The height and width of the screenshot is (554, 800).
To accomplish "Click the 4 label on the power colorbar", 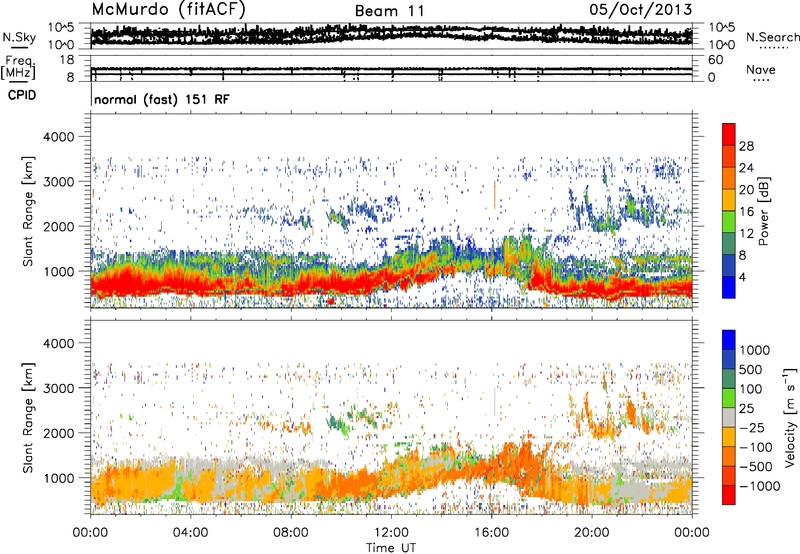I will pyautogui.click(x=742, y=277).
